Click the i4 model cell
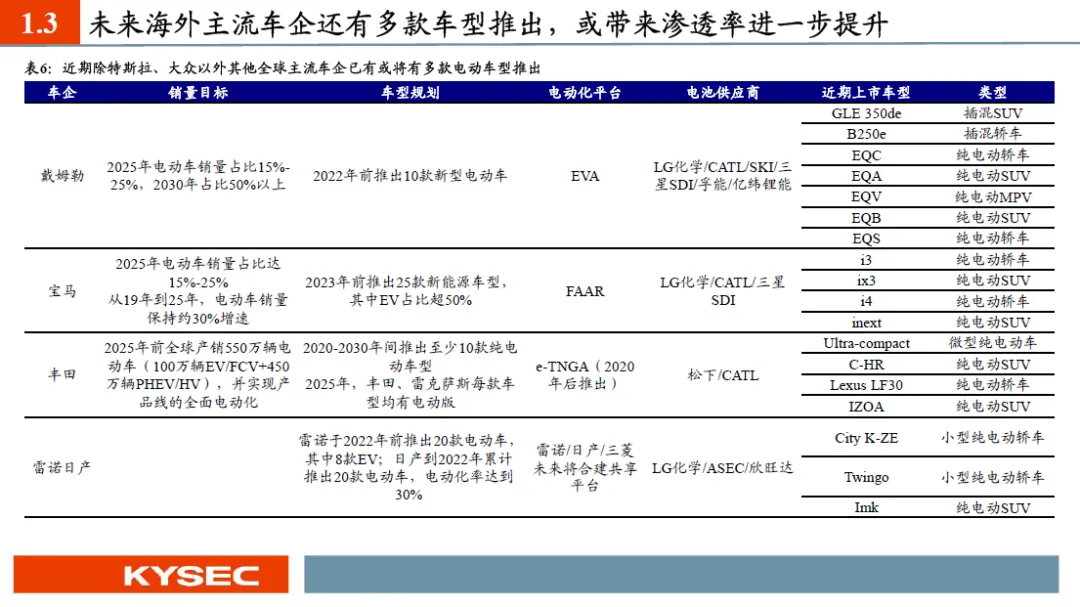The height and width of the screenshot is (607, 1080). tap(866, 302)
